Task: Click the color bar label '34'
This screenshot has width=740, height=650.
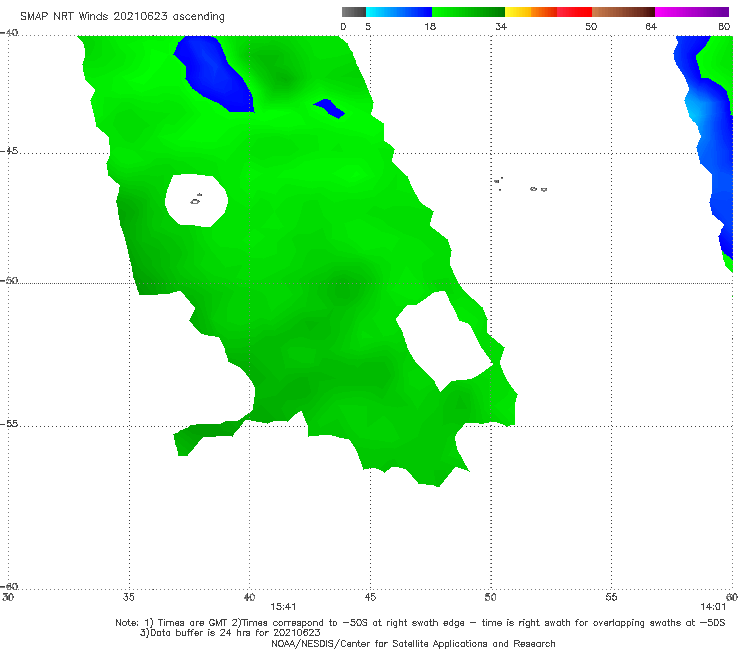Action: click(x=501, y=26)
